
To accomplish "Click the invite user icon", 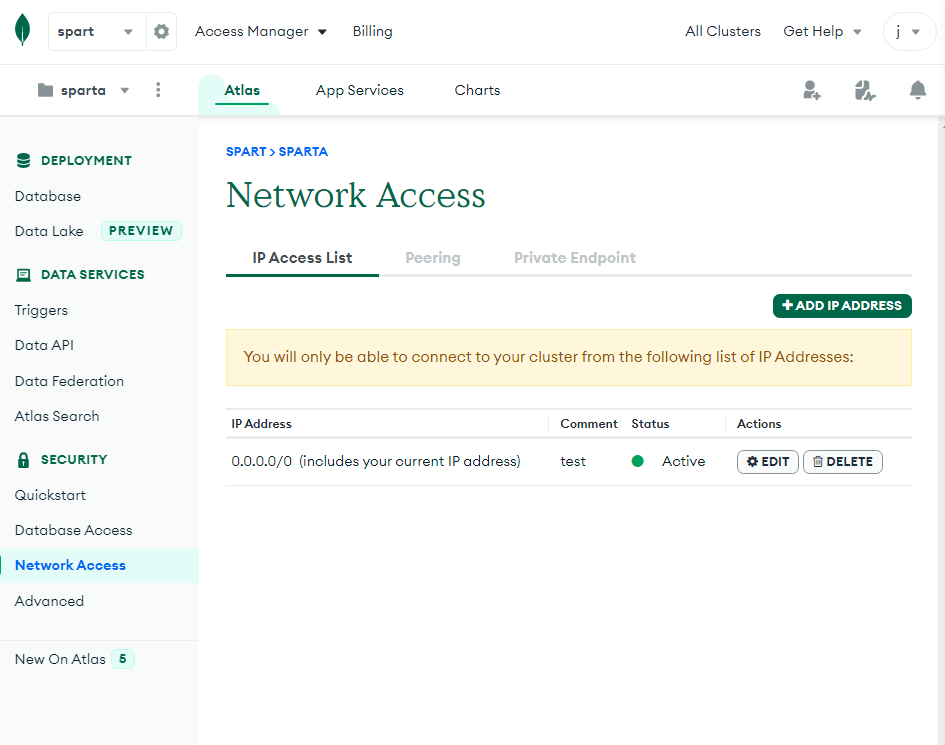I will click(x=811, y=90).
